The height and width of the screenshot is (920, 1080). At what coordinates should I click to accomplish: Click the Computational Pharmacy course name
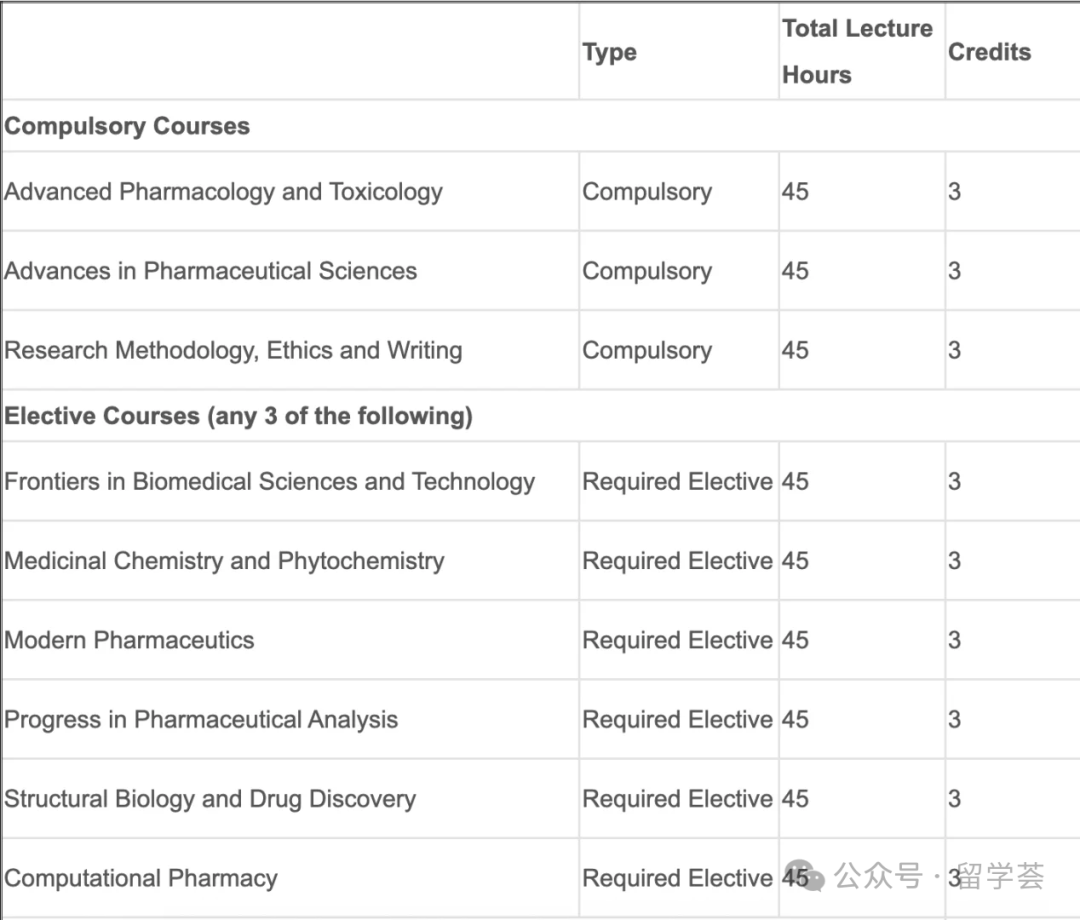click(x=141, y=878)
